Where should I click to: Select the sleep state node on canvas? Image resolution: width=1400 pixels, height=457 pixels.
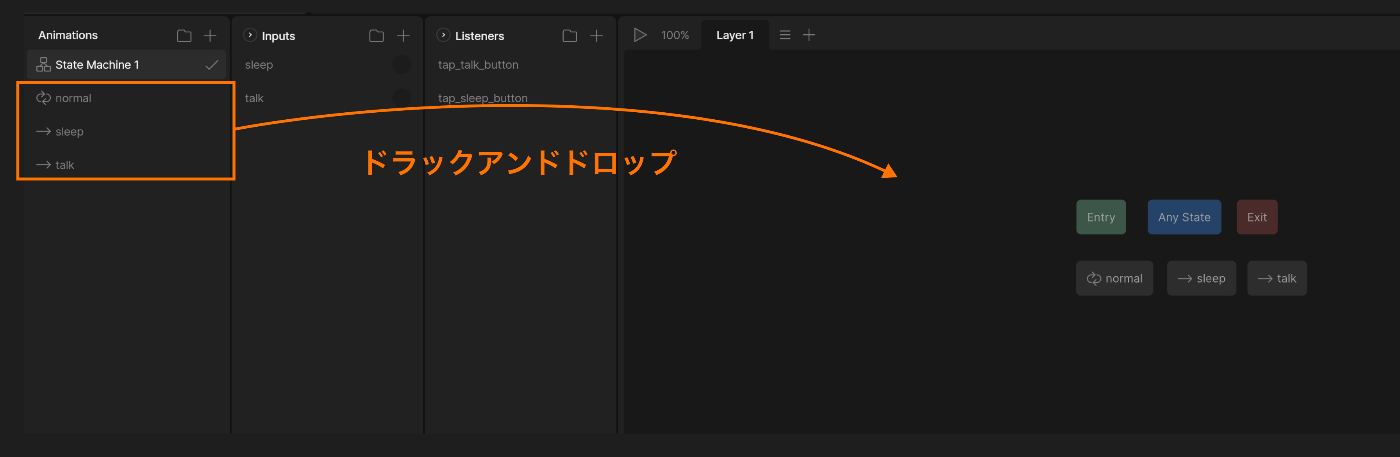click(1201, 278)
